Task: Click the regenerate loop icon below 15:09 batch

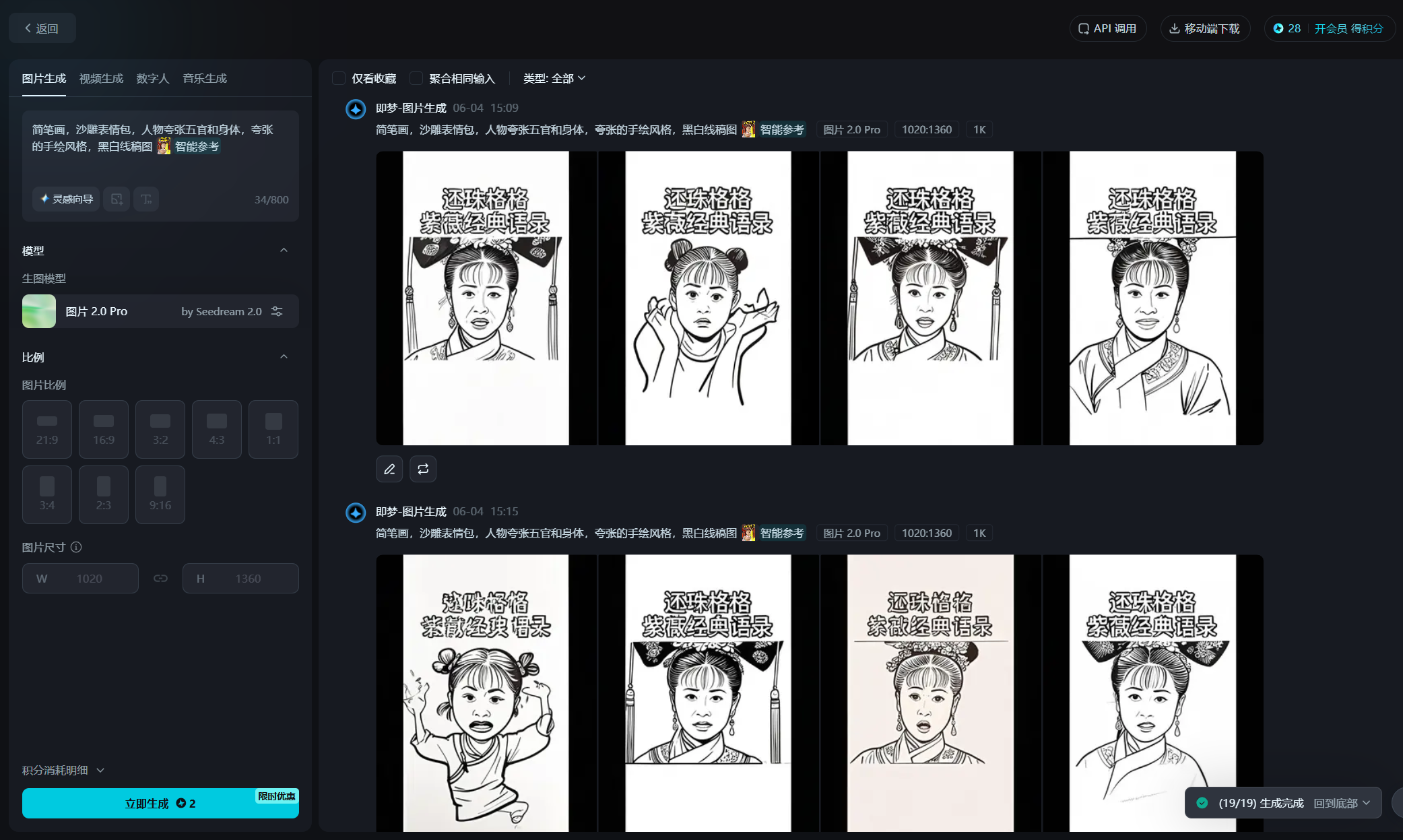Action: coord(423,469)
